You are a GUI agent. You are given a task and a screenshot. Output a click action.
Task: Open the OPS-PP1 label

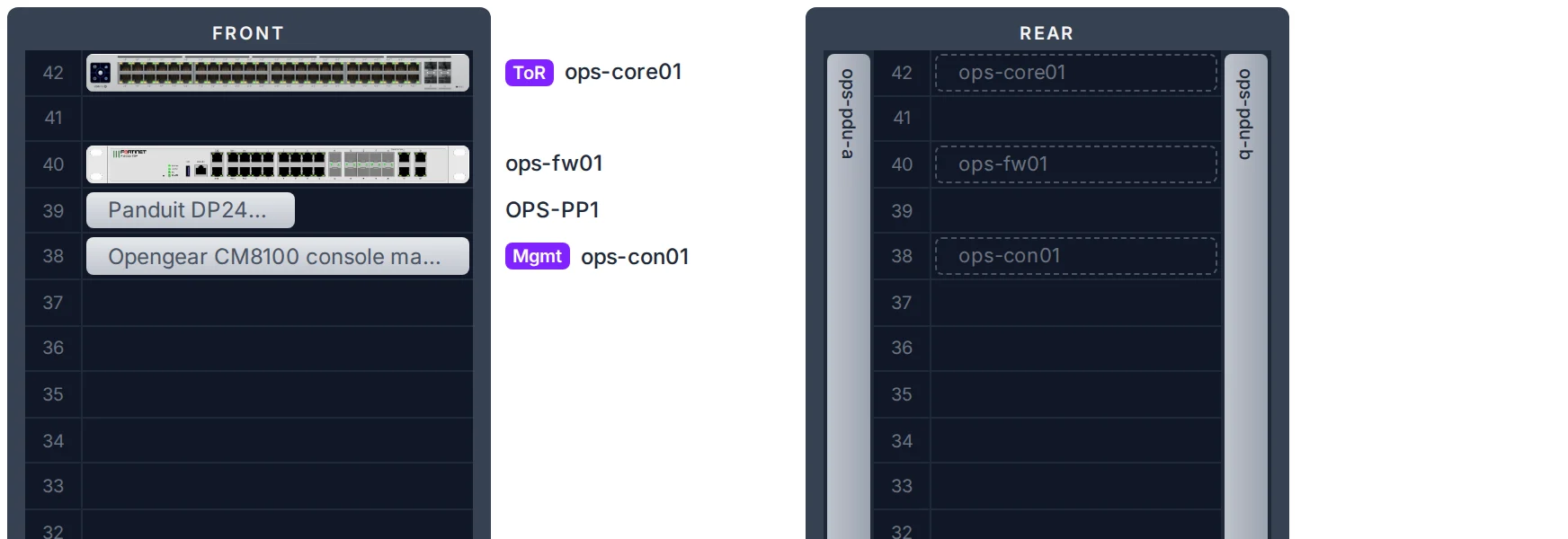[x=552, y=210]
